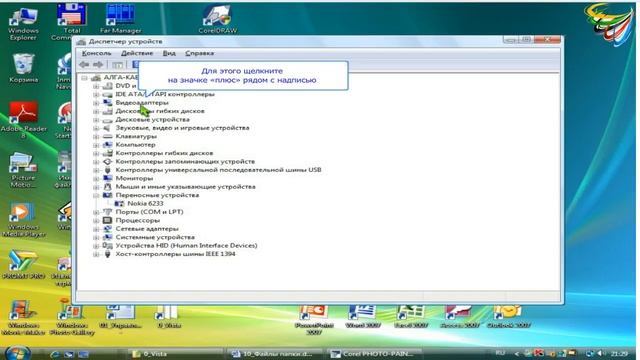Expand the Видеоадаптеры node
Image resolution: width=640 pixels, height=360 pixels.
point(96,103)
